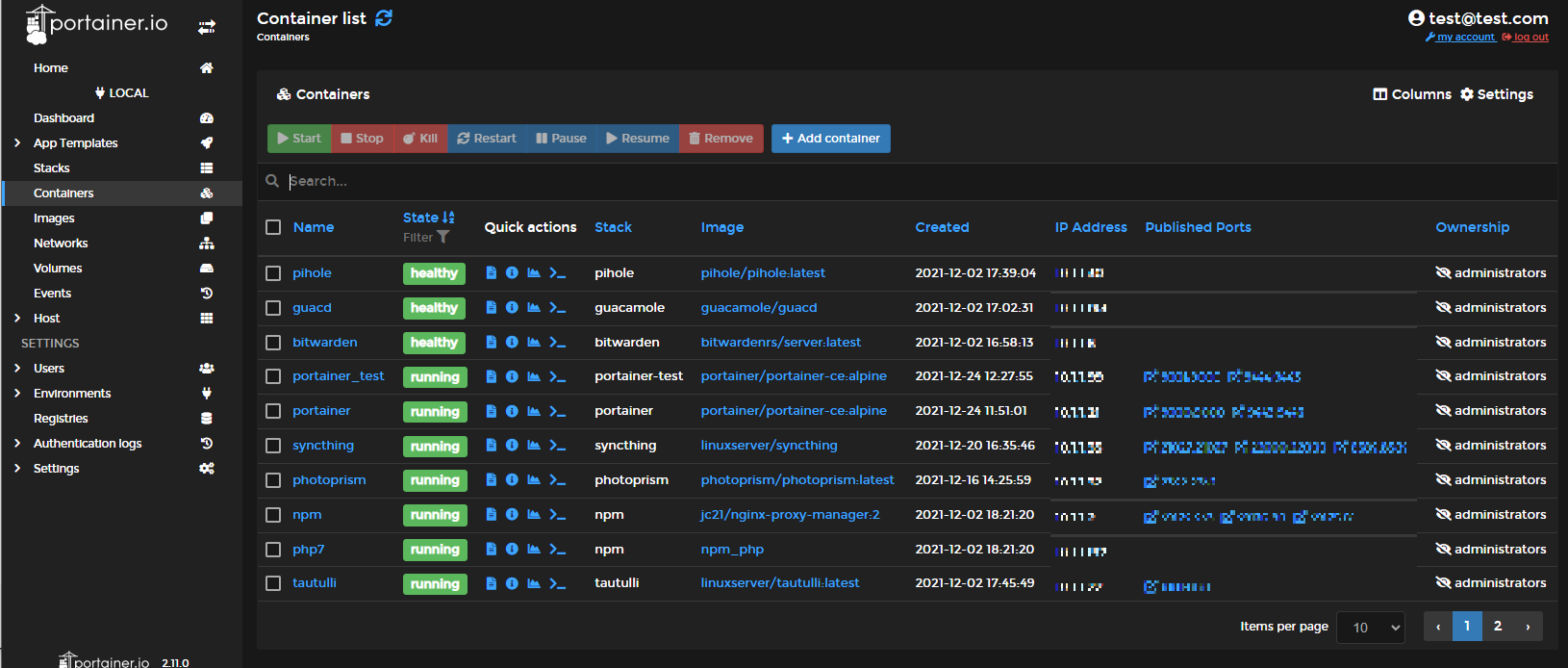The width and height of the screenshot is (1568, 668).
Task: Go to page 2 of containers
Action: pyautogui.click(x=1498, y=627)
